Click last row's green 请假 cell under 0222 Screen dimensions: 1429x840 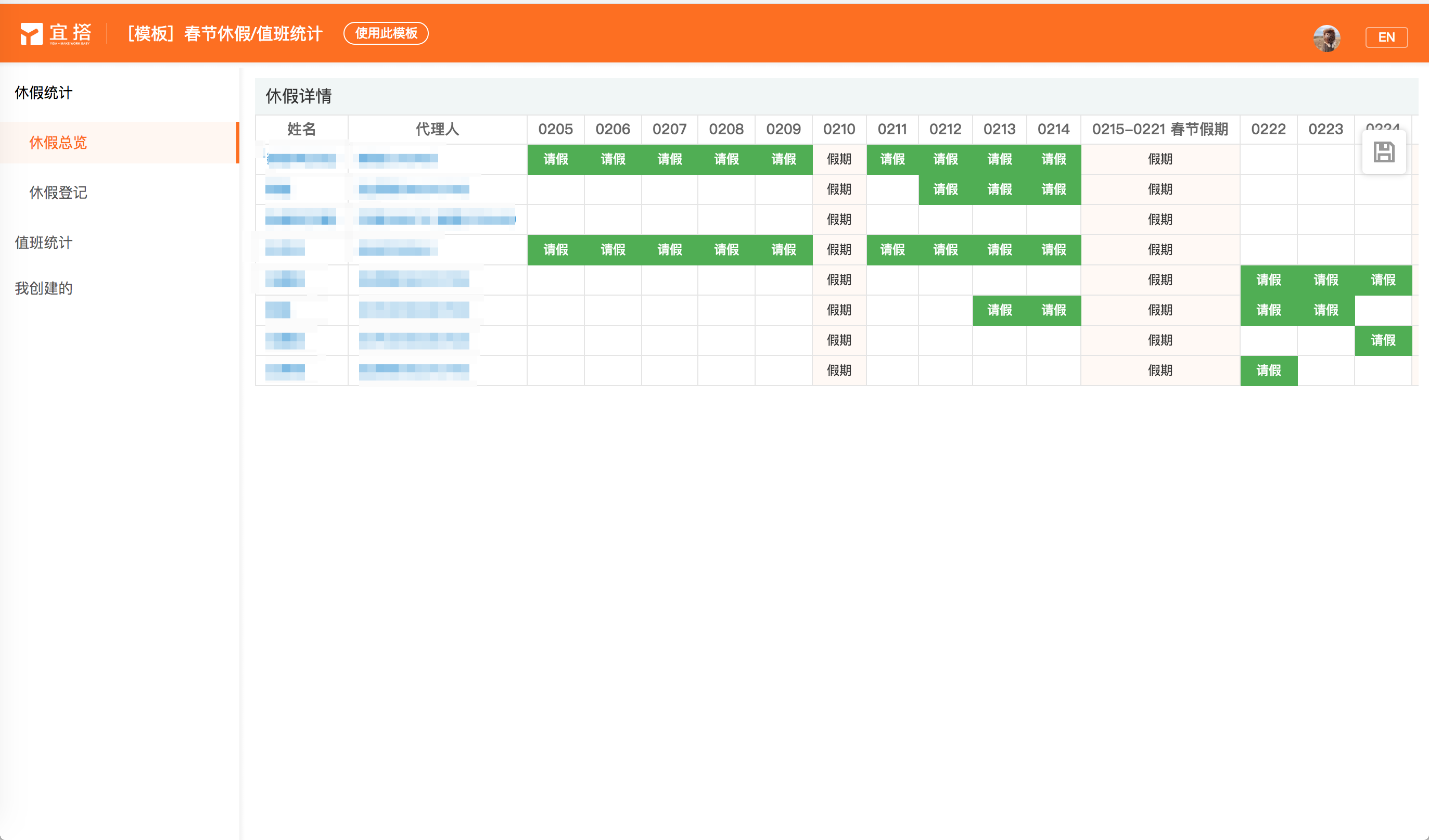click(x=1268, y=371)
